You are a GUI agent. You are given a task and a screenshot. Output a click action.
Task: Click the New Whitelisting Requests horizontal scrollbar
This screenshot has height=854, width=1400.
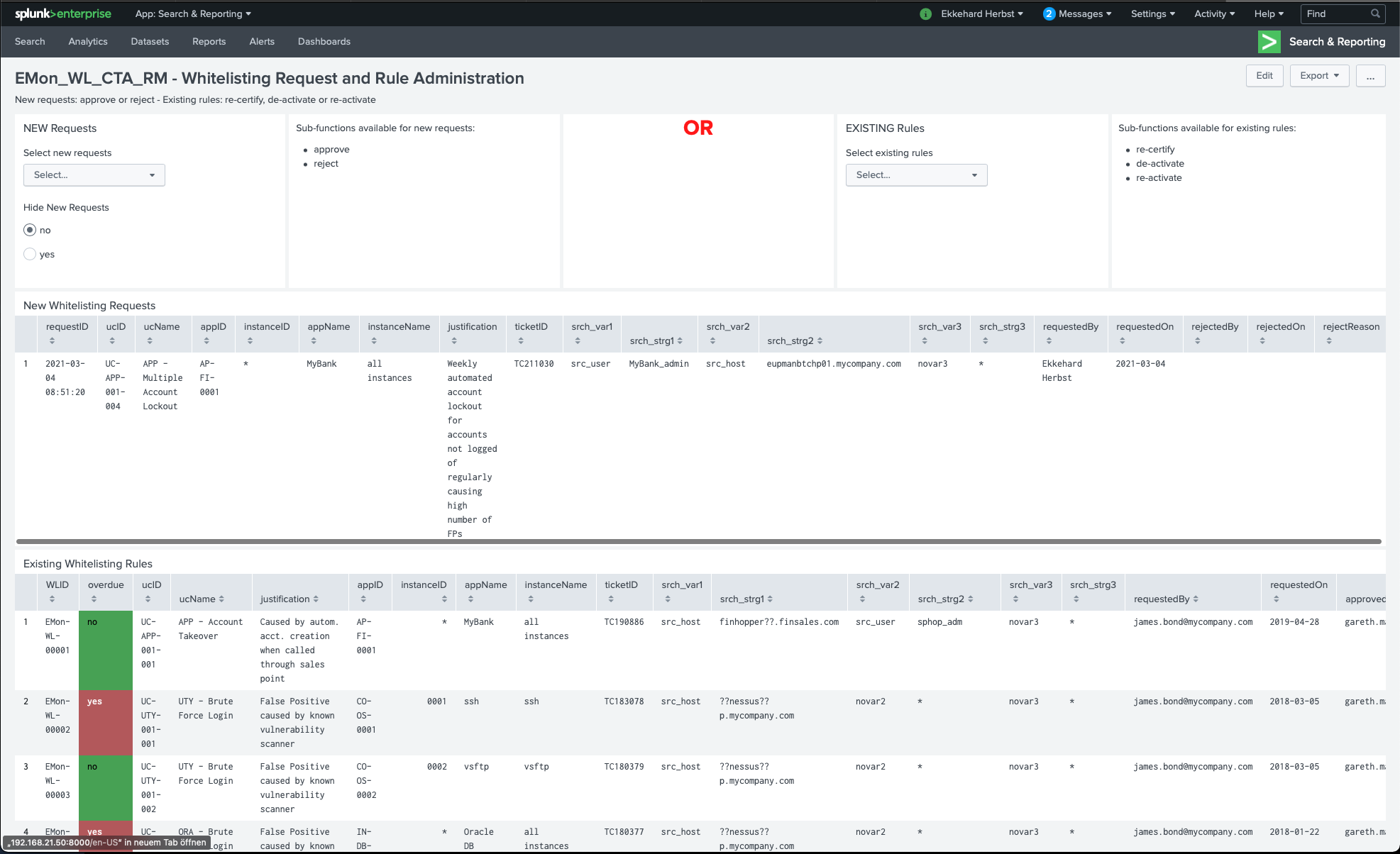point(698,541)
